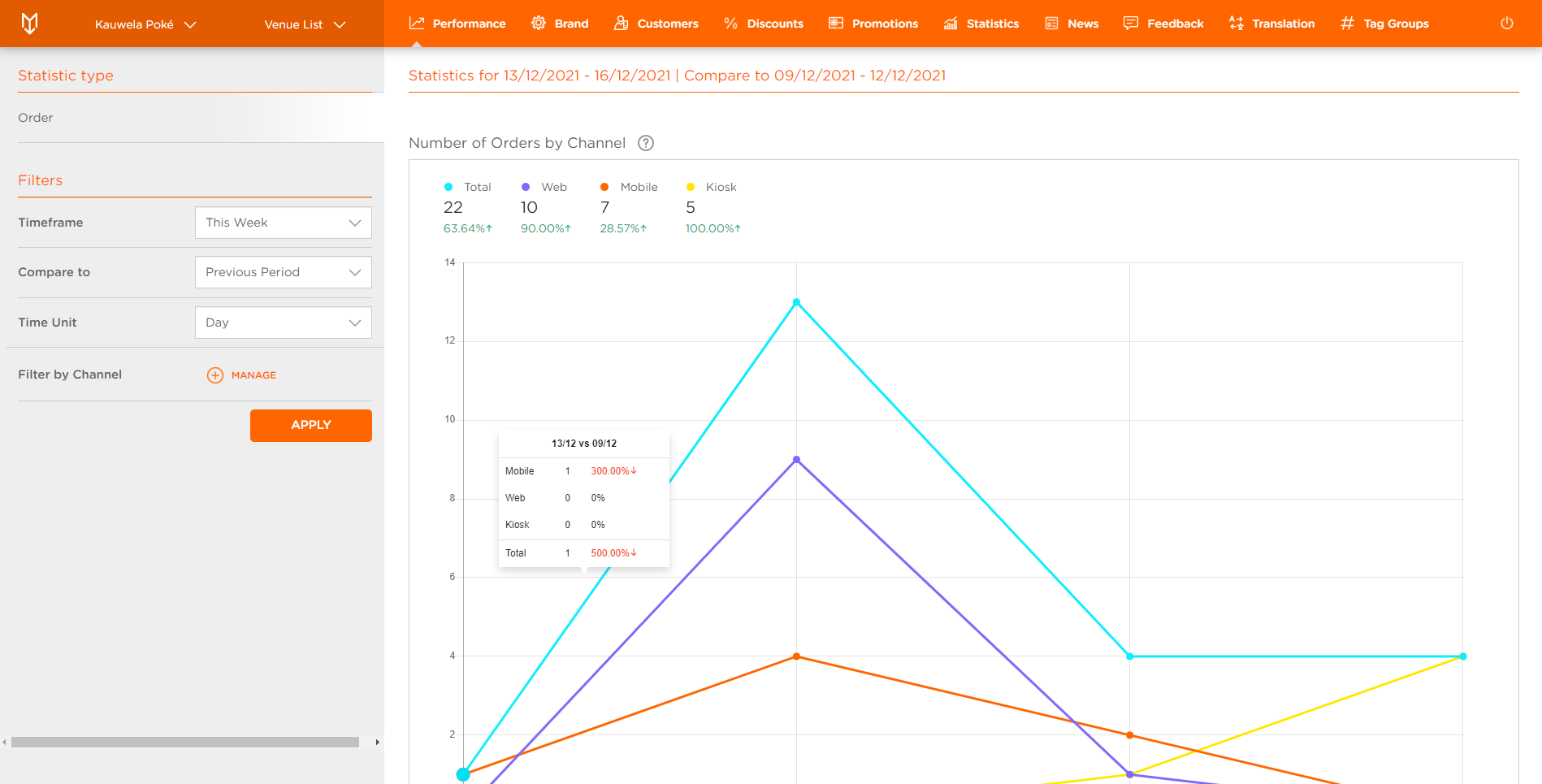Open the Kauwela Poké brand dropdown
Viewport: 1542px width, 784px height.
145,24
